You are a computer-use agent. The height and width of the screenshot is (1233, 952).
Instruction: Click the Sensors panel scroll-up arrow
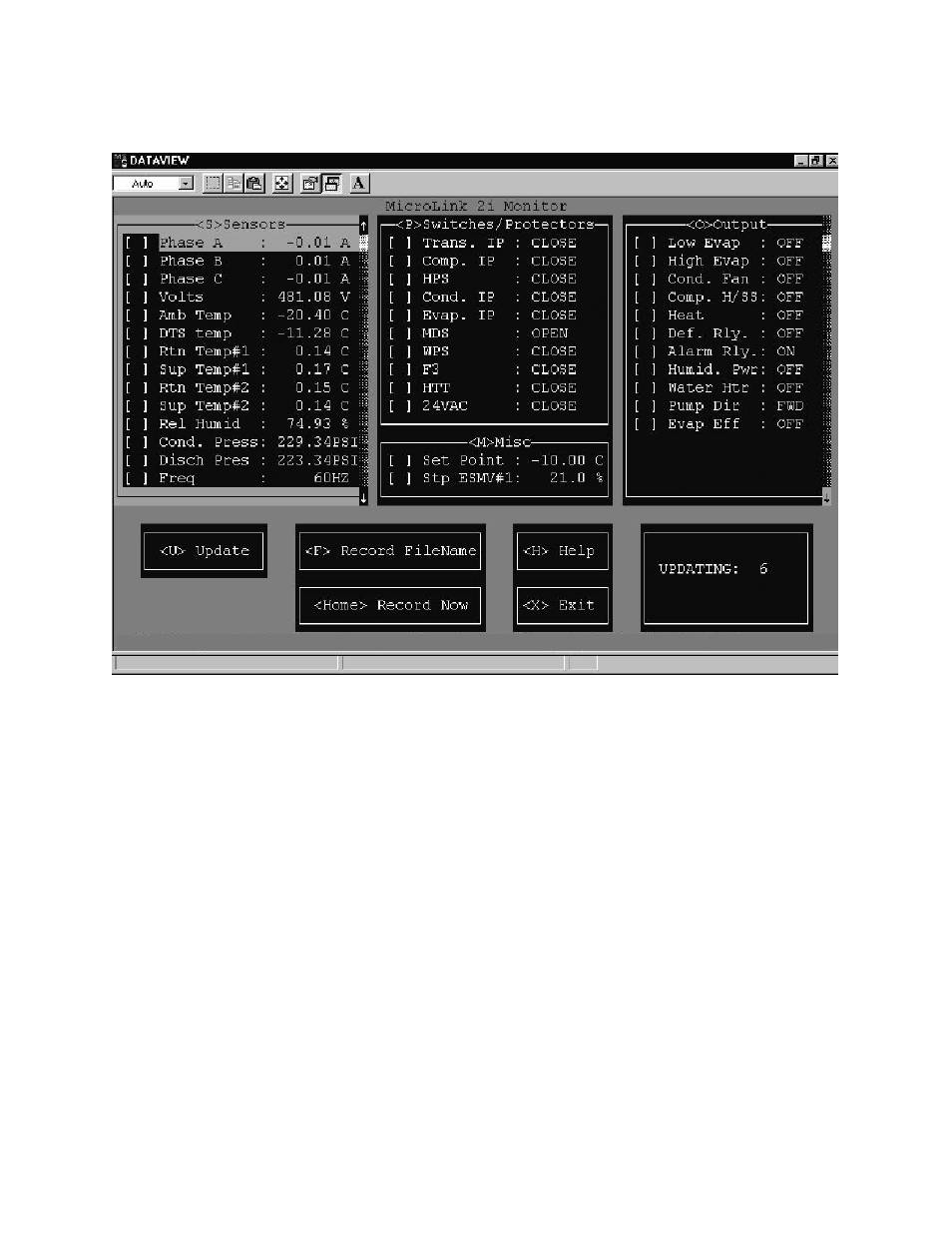(363, 228)
